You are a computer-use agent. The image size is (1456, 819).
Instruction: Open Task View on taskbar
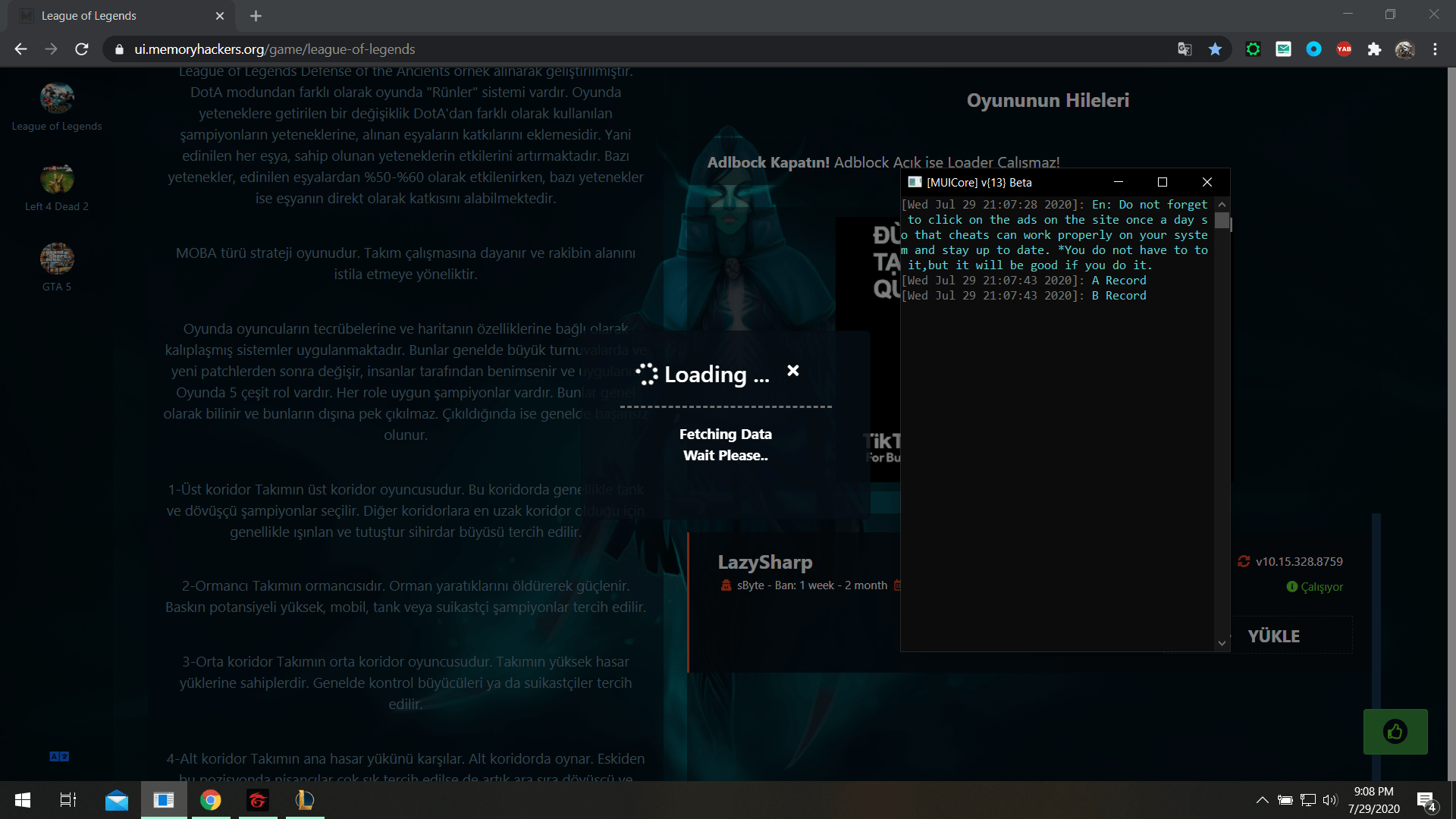click(x=68, y=800)
